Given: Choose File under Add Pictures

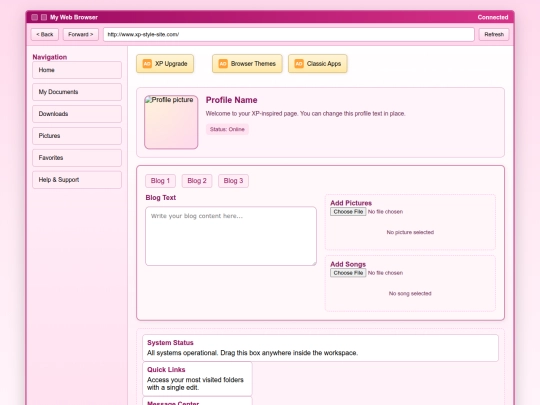Looking at the screenshot, I should point(348,212).
